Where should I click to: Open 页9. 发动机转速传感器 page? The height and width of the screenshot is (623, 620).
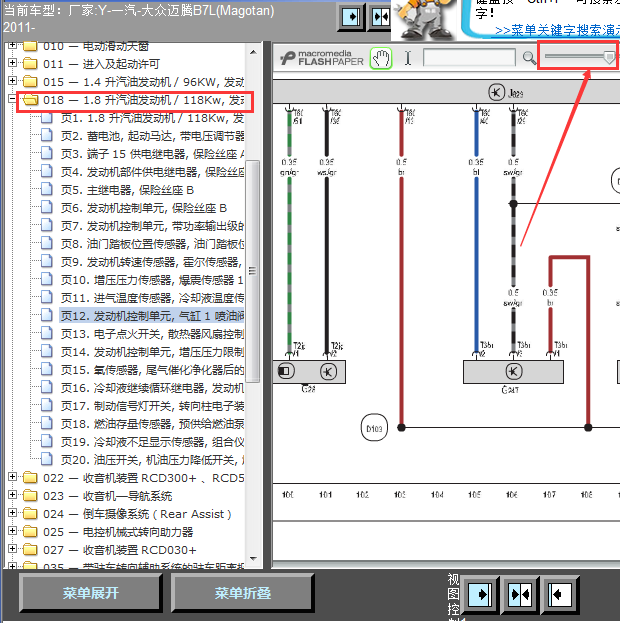pos(152,262)
